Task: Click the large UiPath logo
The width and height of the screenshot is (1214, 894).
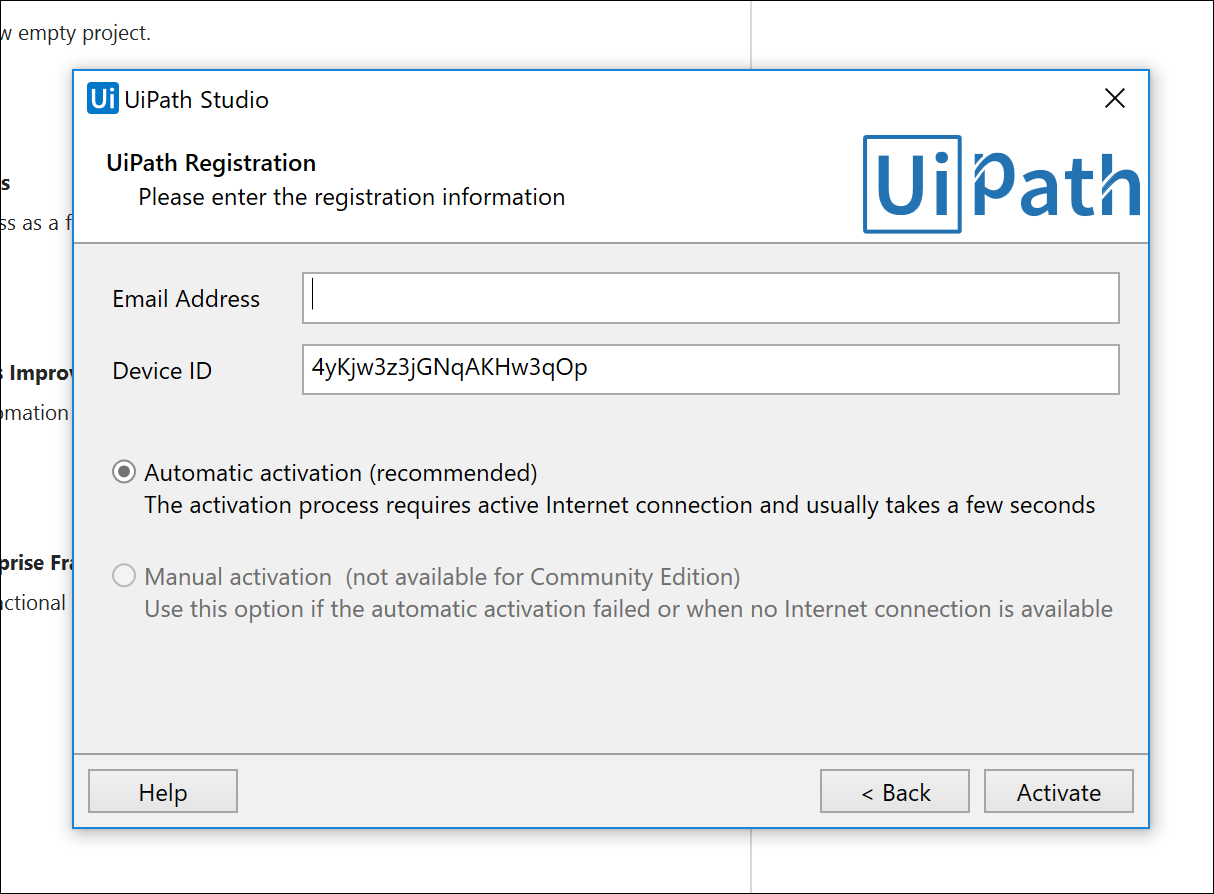Action: pos(1002,184)
